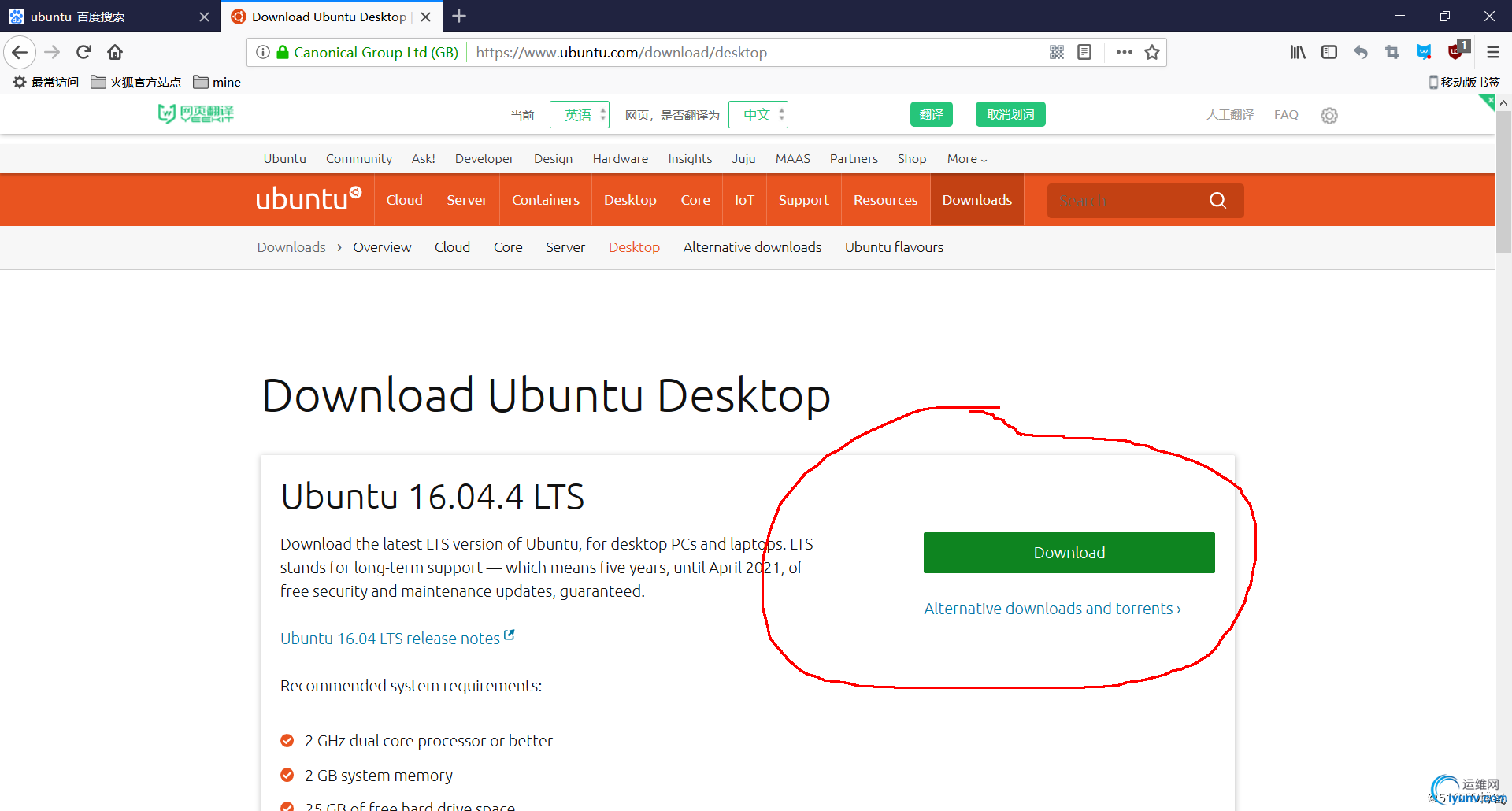Open Ubuntu flavours in sub-navigation
The image size is (1512, 811).
(x=894, y=247)
